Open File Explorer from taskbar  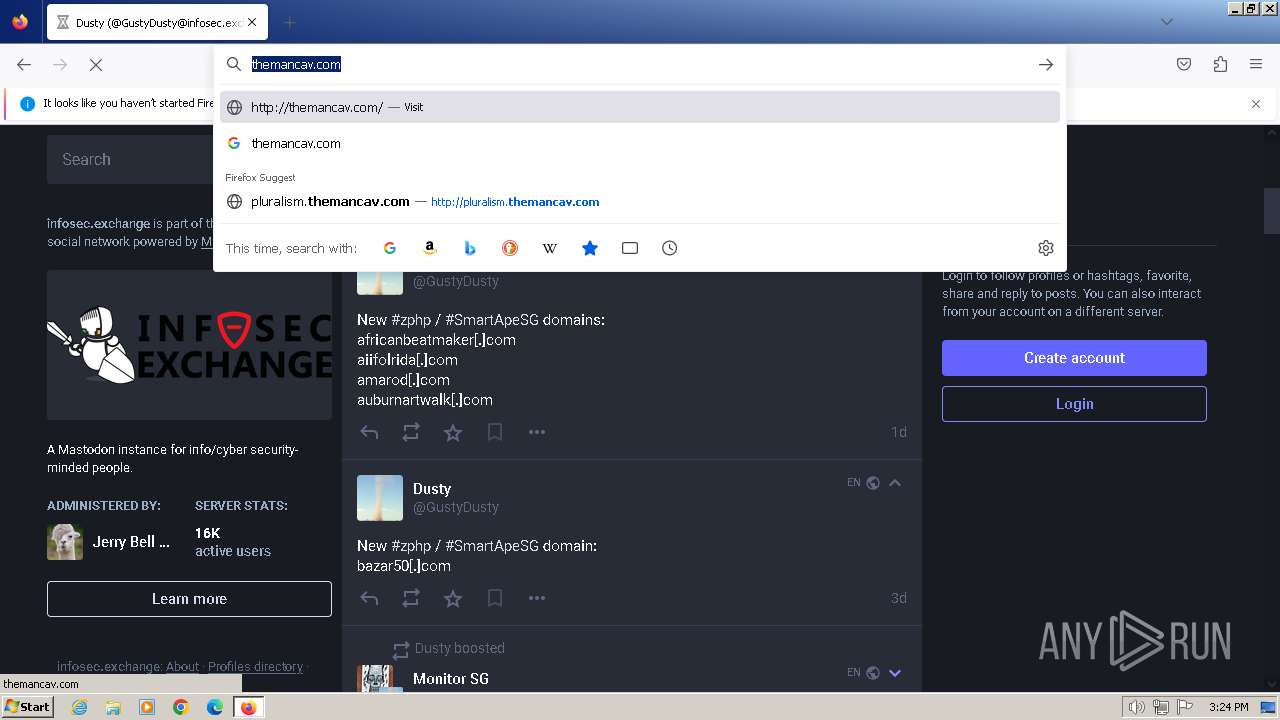click(113, 707)
